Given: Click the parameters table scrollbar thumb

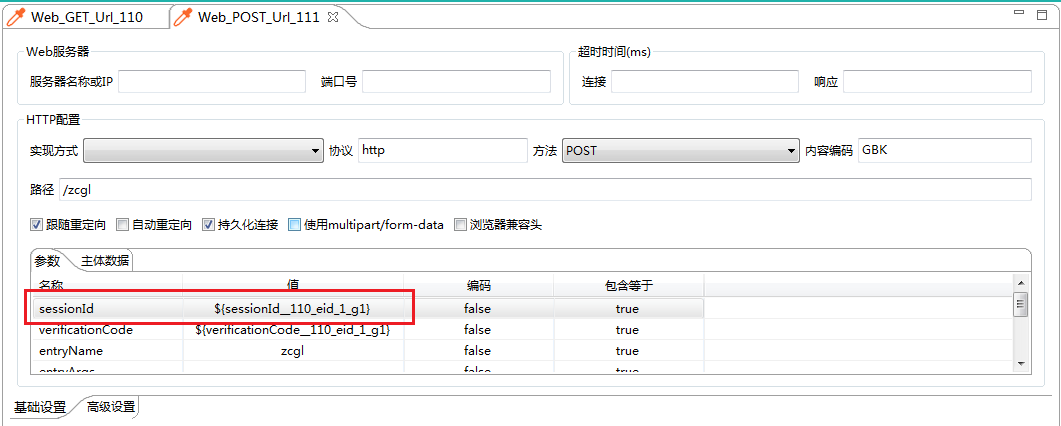Looking at the screenshot, I should (x=1021, y=304).
